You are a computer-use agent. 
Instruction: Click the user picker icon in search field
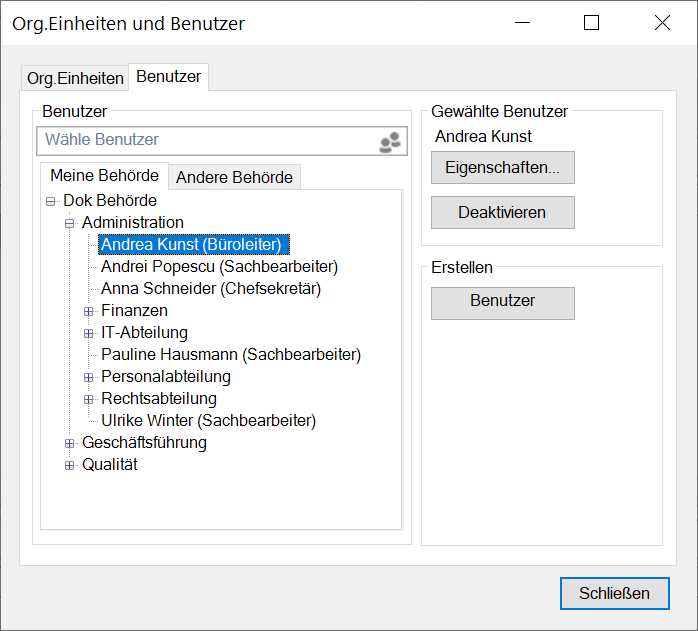pyautogui.click(x=389, y=142)
